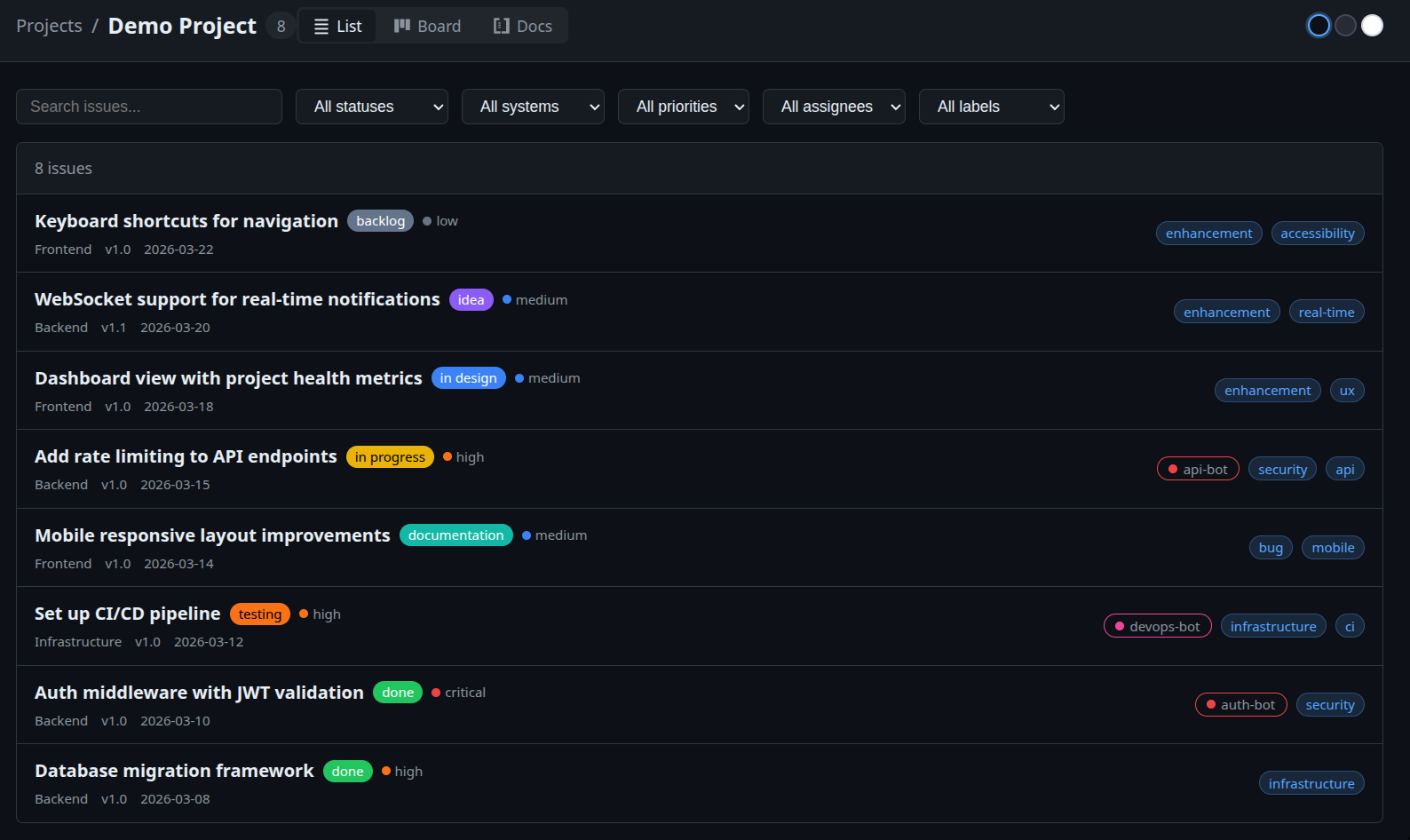1410x840 pixels.
Task: Click infrastructure label on CI/CD pipeline issue
Action: (1273, 627)
